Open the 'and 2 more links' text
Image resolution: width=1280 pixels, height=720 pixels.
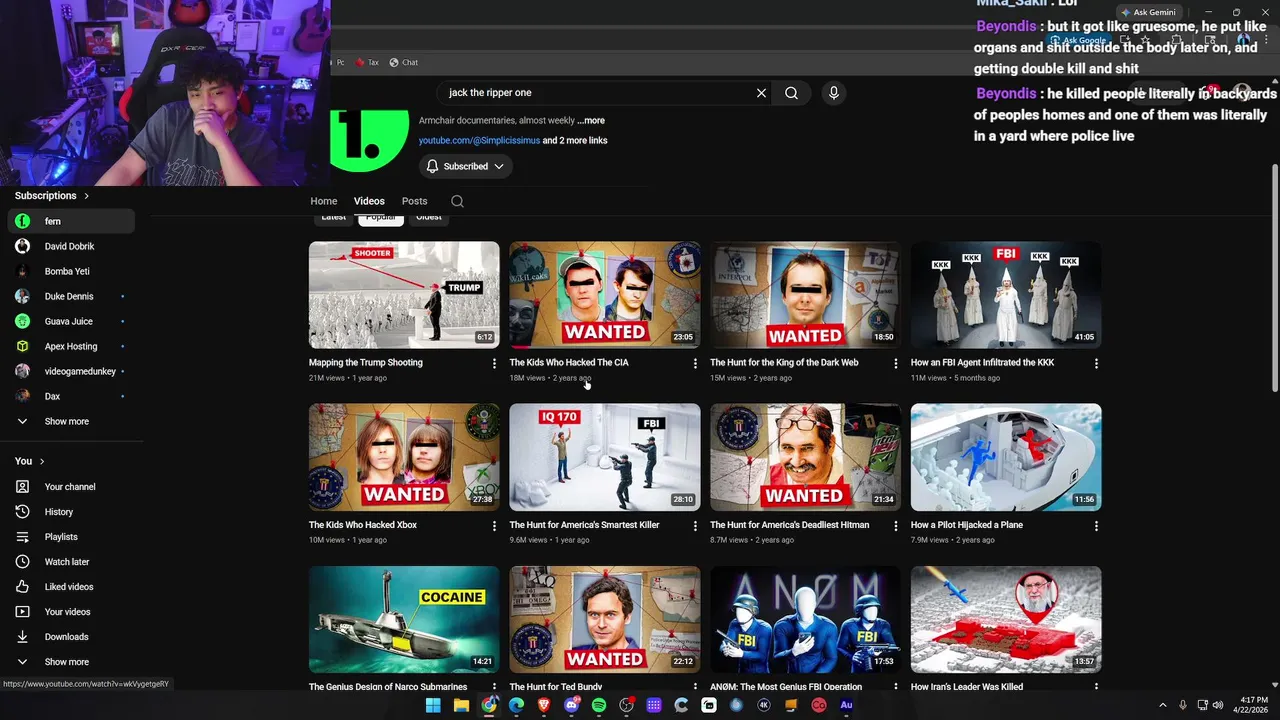[575, 141]
